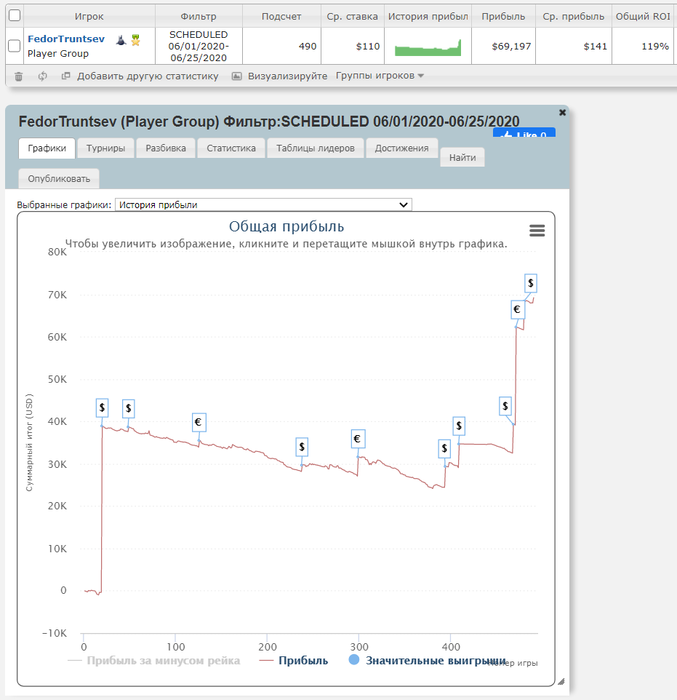
Task: Click the refresh statistics icon
Action: pos(42,76)
